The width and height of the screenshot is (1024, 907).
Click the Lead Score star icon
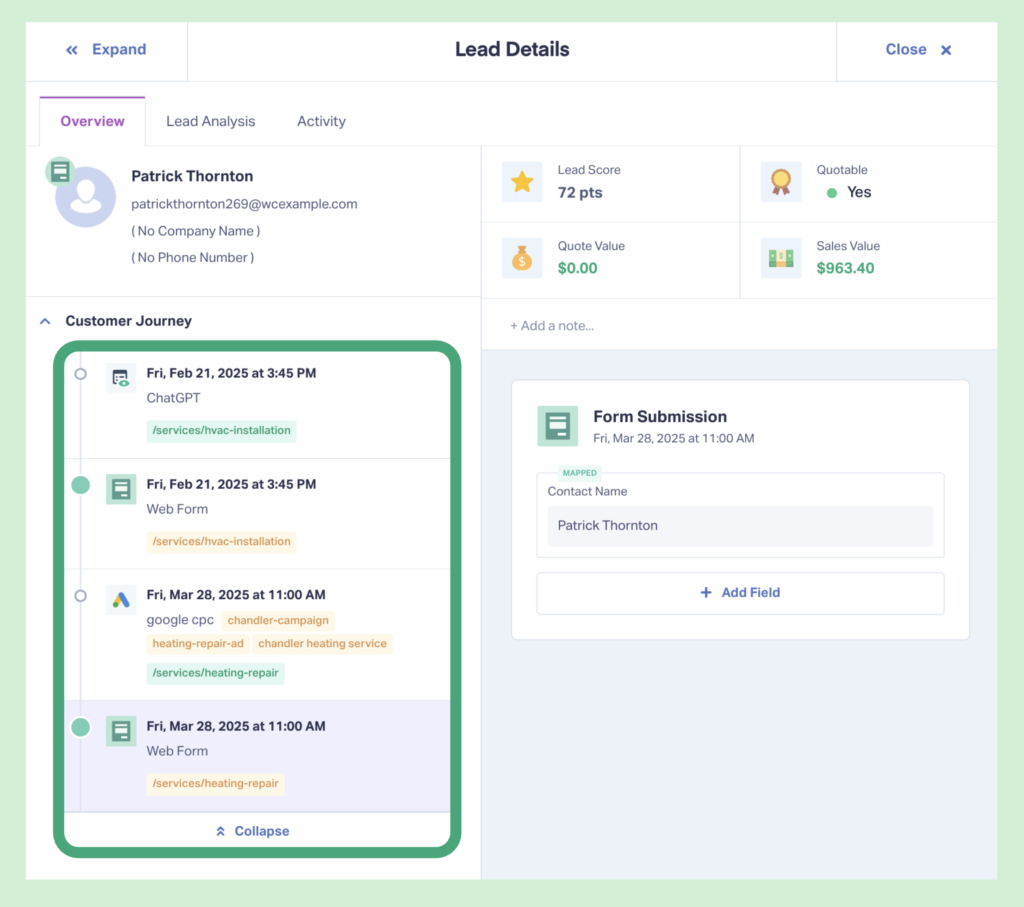tap(521, 181)
